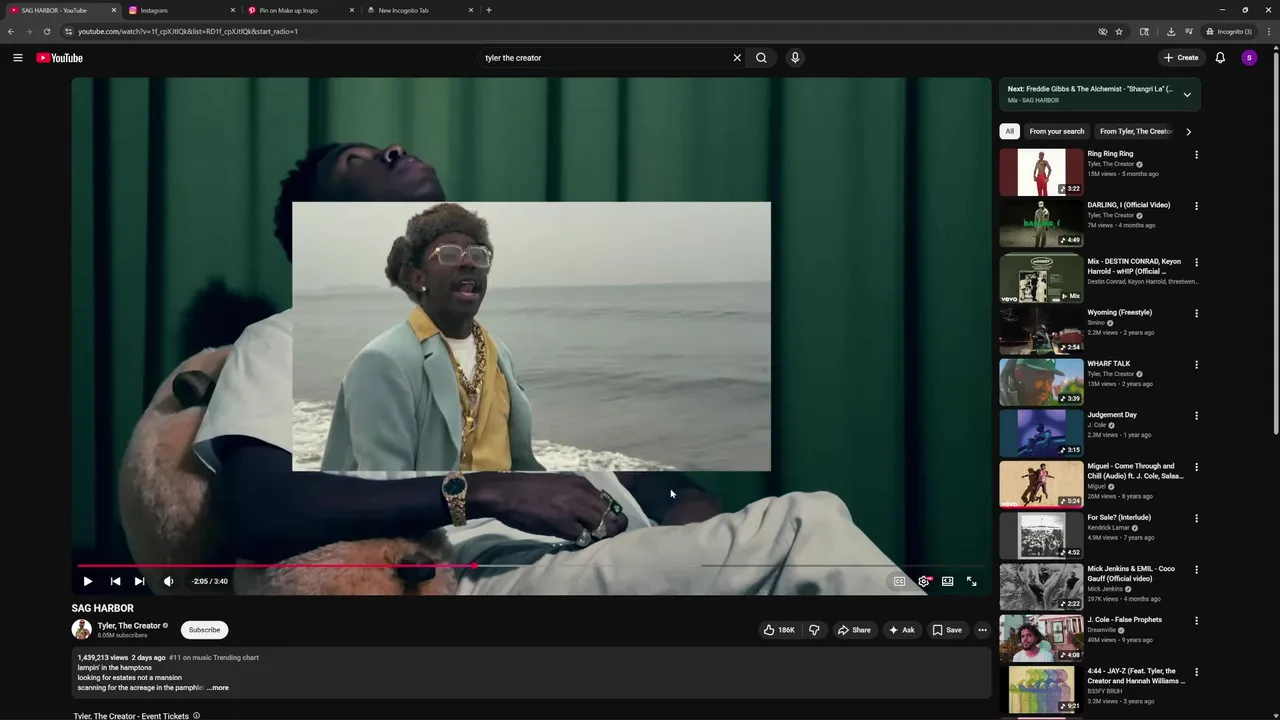Dislike the SAG HARBOR video
This screenshot has height=720, width=1280.
(814, 630)
